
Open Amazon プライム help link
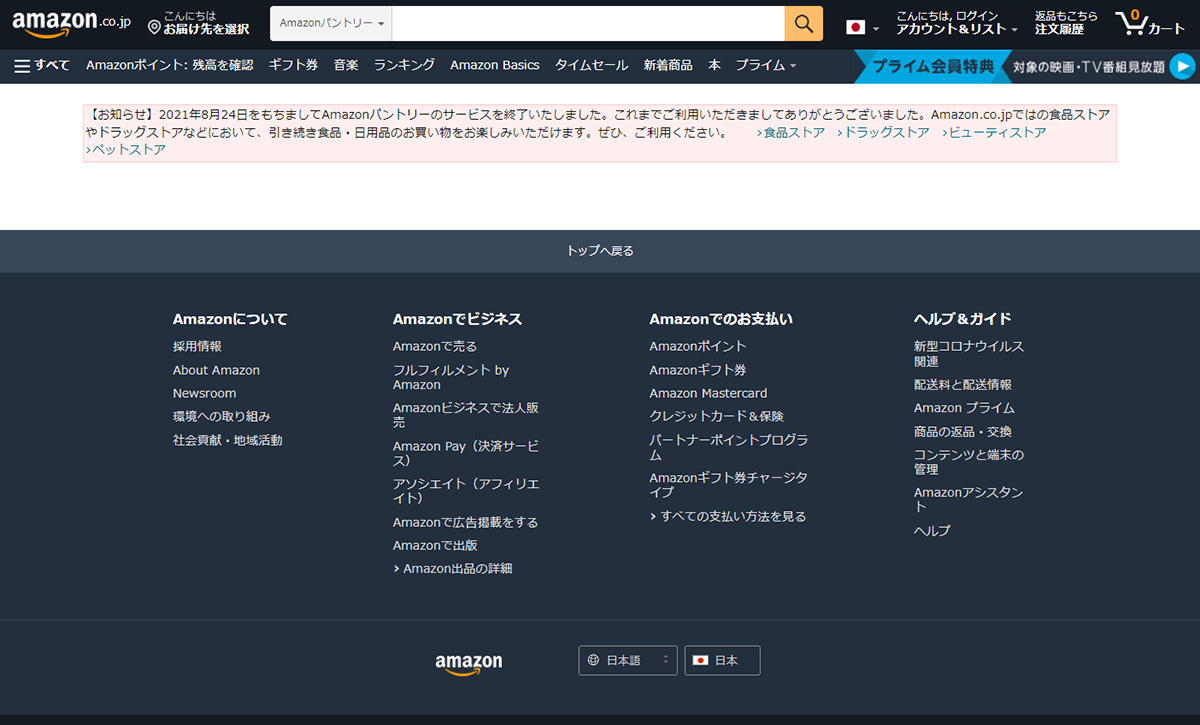click(964, 408)
